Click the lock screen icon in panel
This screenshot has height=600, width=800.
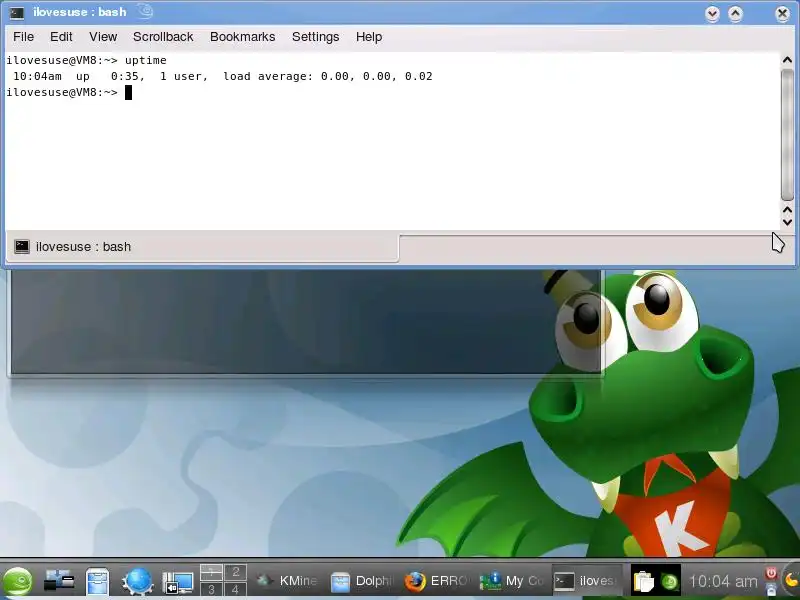(771, 589)
